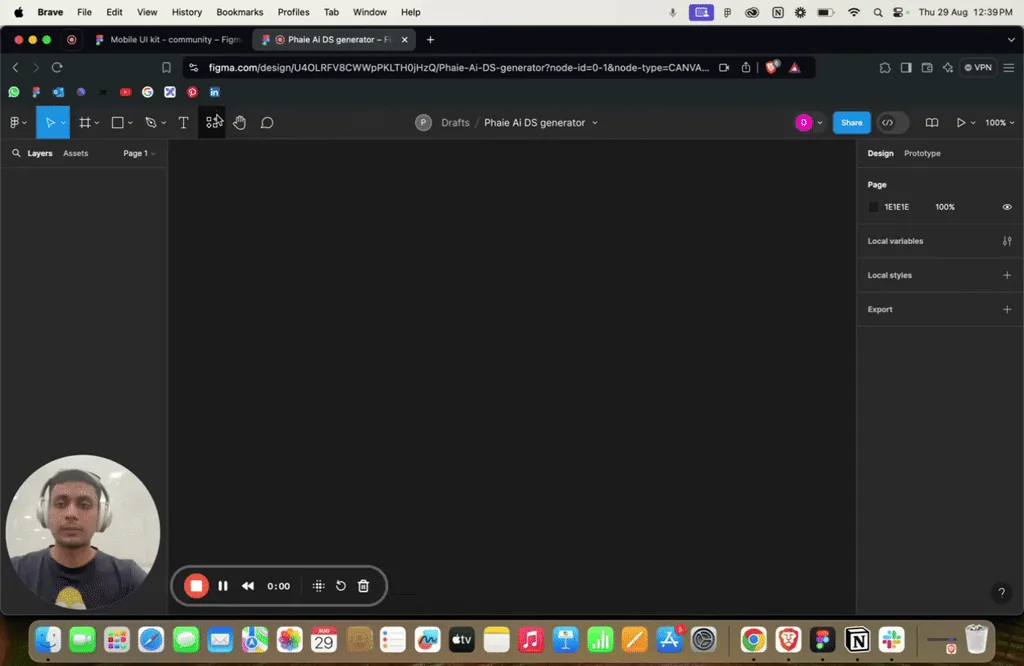Click the page background color swatch
The height and width of the screenshot is (666, 1024).
873,207
